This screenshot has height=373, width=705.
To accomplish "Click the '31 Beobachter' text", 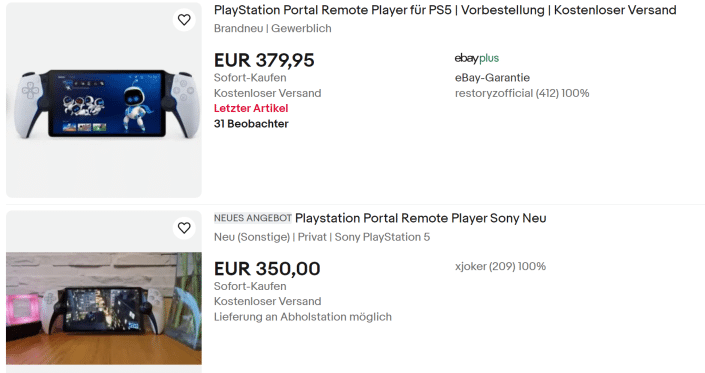I will point(251,124).
